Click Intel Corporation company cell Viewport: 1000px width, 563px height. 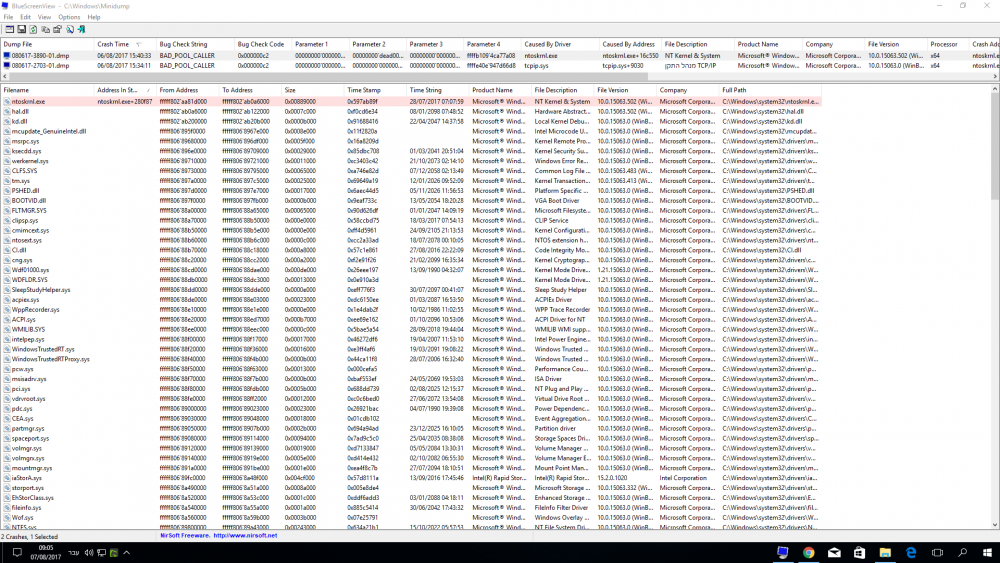click(683, 478)
